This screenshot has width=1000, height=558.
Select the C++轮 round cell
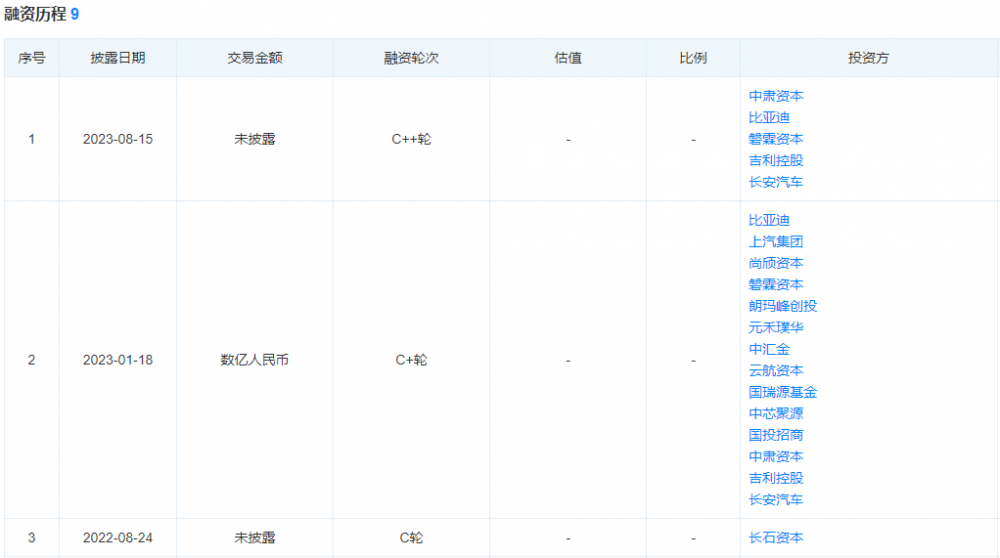pyautogui.click(x=411, y=139)
